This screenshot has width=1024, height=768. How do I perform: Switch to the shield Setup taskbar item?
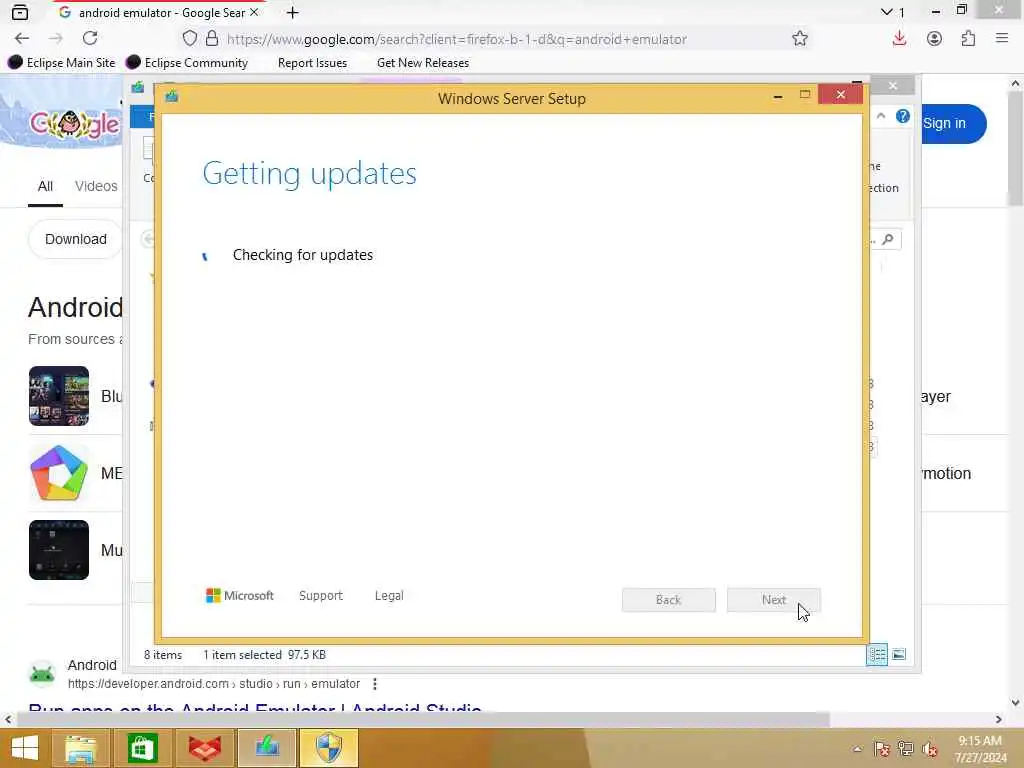329,748
